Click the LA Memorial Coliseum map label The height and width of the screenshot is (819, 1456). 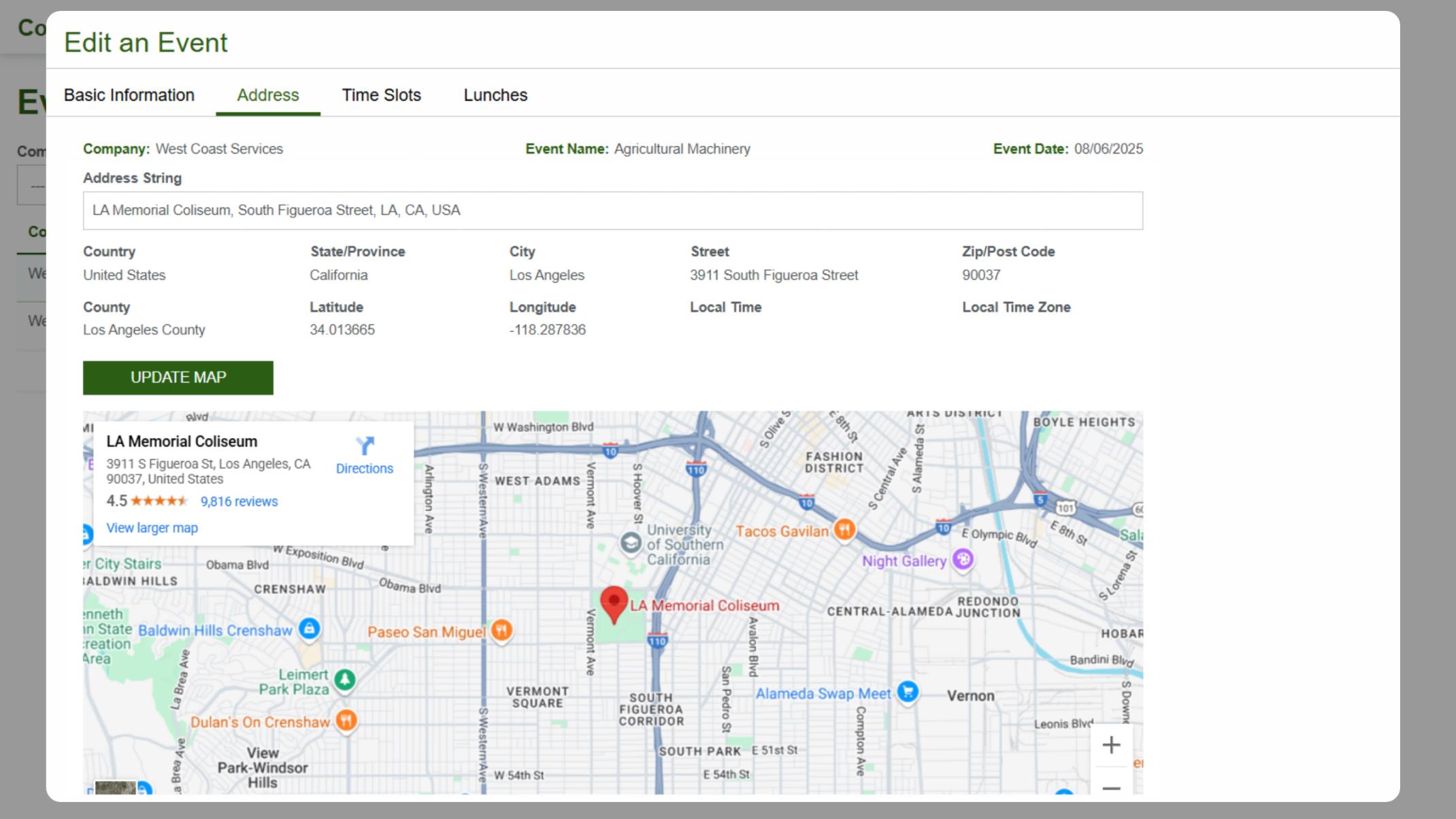pos(705,606)
